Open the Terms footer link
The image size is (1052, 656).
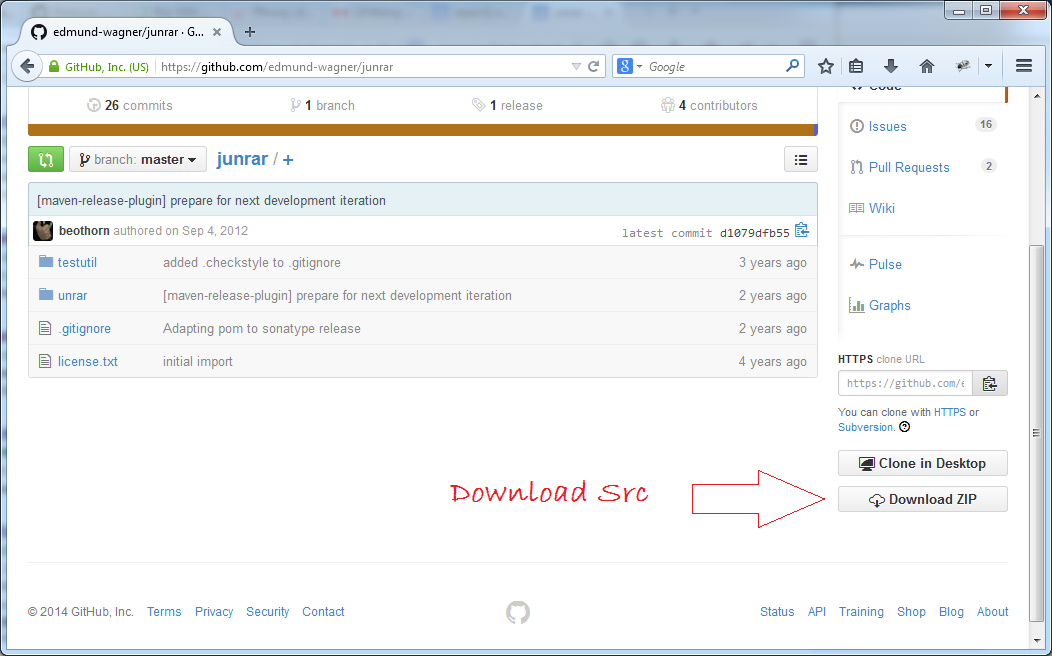(164, 612)
